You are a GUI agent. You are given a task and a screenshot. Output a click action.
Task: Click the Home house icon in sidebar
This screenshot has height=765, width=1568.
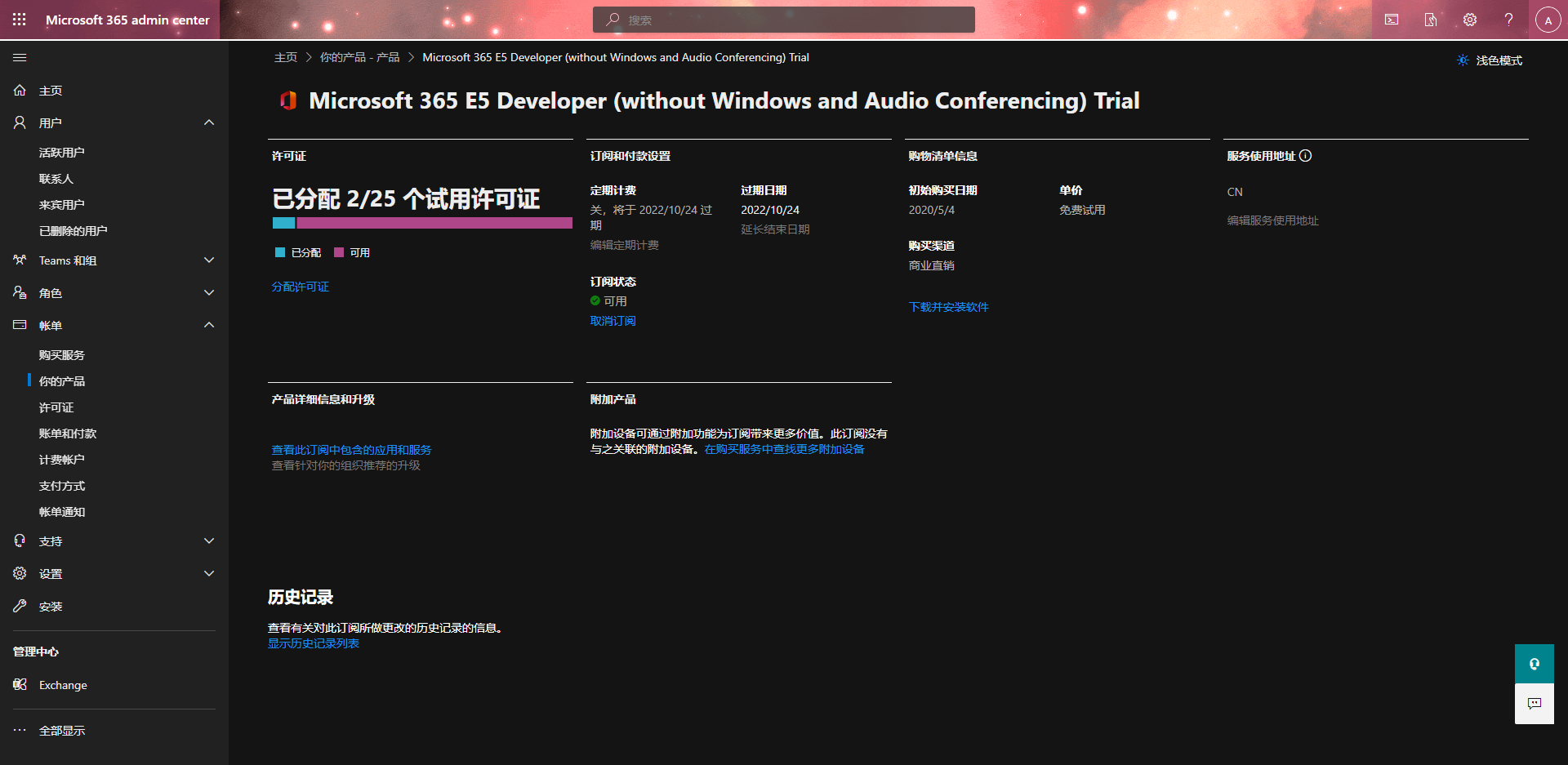(x=20, y=91)
